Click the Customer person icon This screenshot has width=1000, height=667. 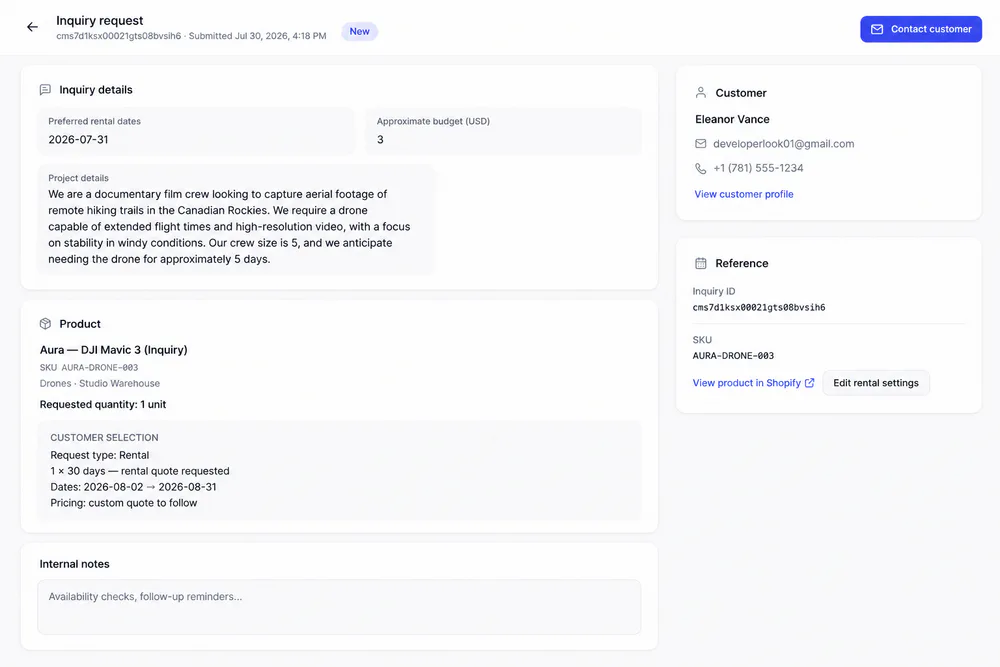[x=701, y=93]
